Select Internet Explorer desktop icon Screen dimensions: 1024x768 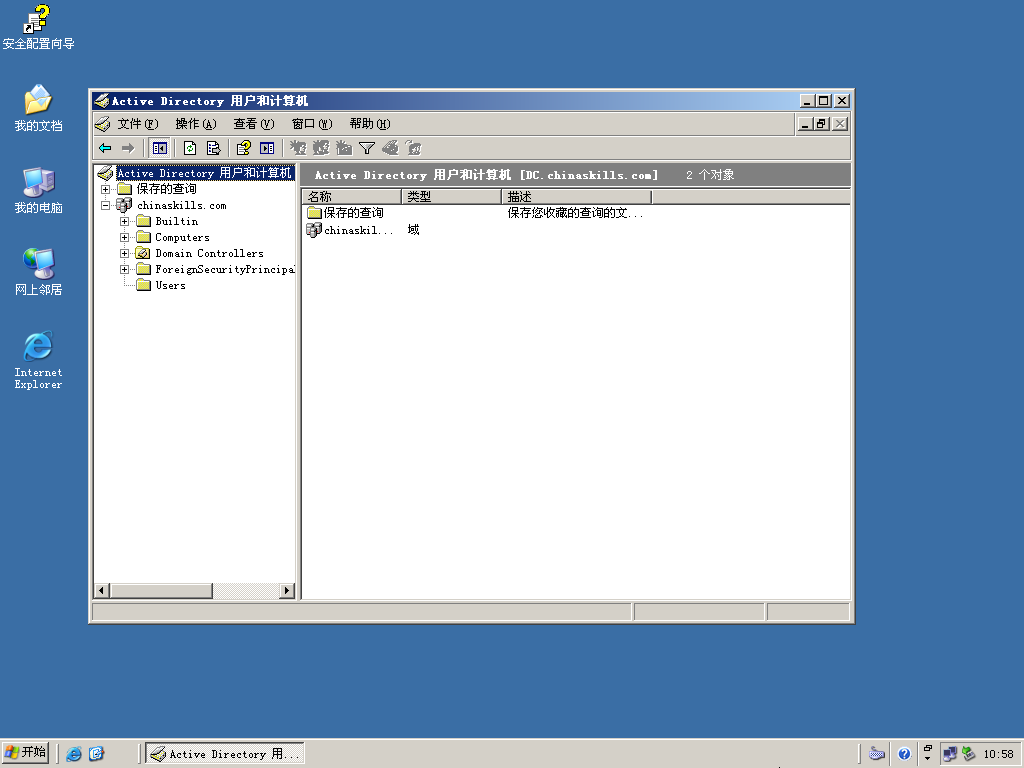click(x=38, y=360)
